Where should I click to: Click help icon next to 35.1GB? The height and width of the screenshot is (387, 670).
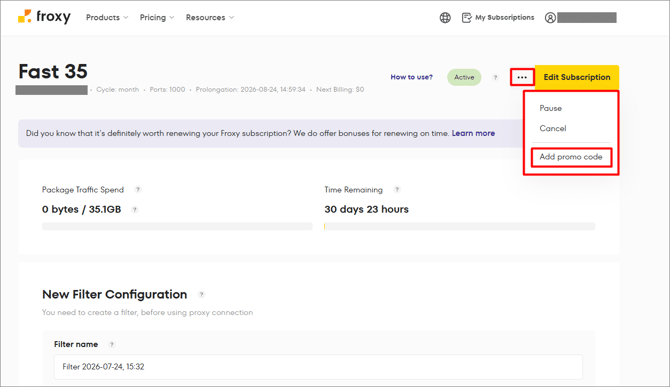[x=135, y=209]
